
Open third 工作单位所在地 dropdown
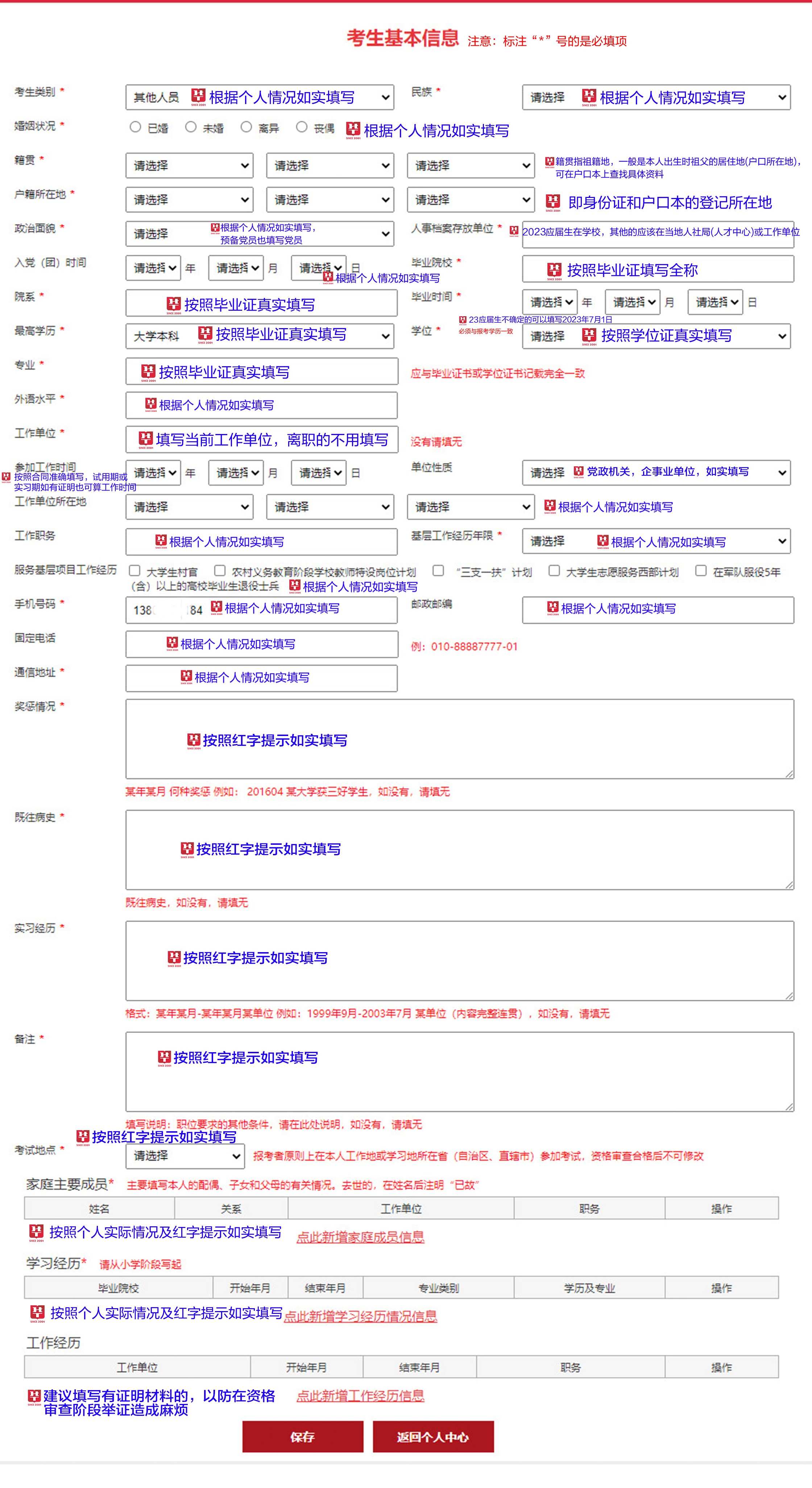click(x=471, y=507)
